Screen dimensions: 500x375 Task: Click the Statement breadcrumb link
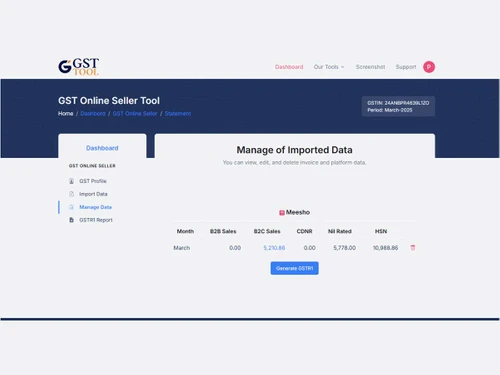click(178, 114)
